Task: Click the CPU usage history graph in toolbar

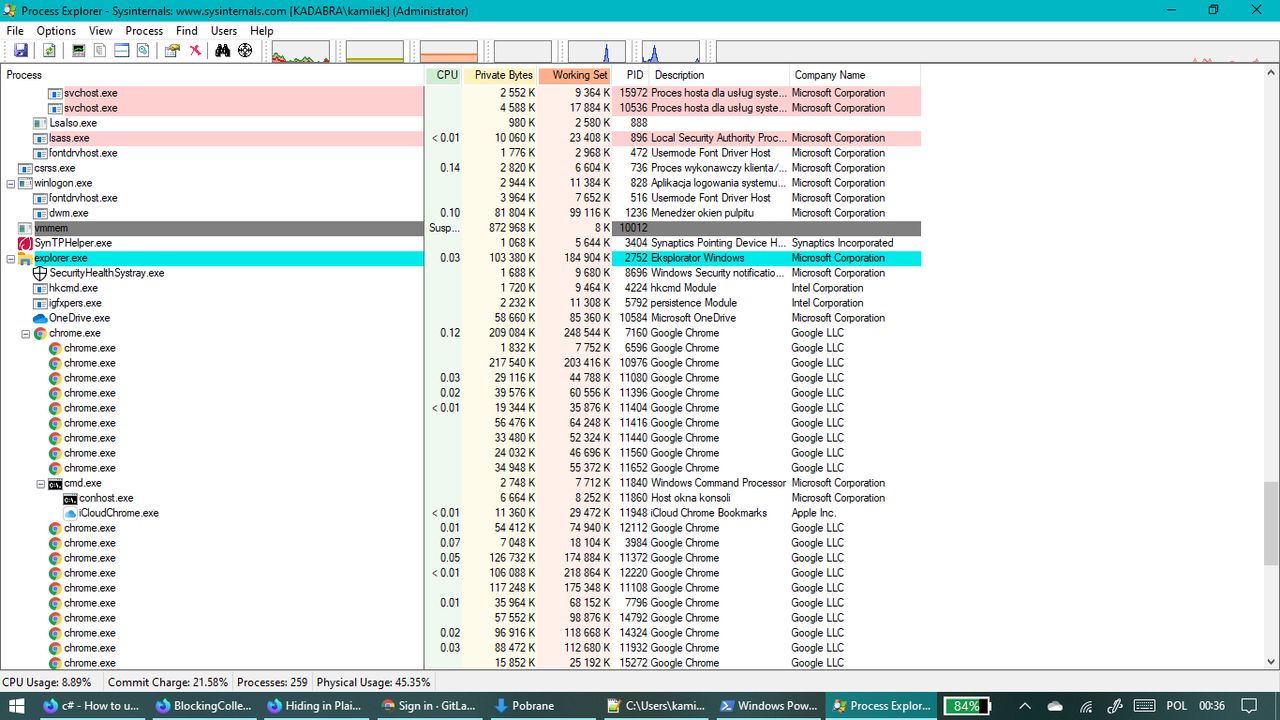Action: coord(300,52)
